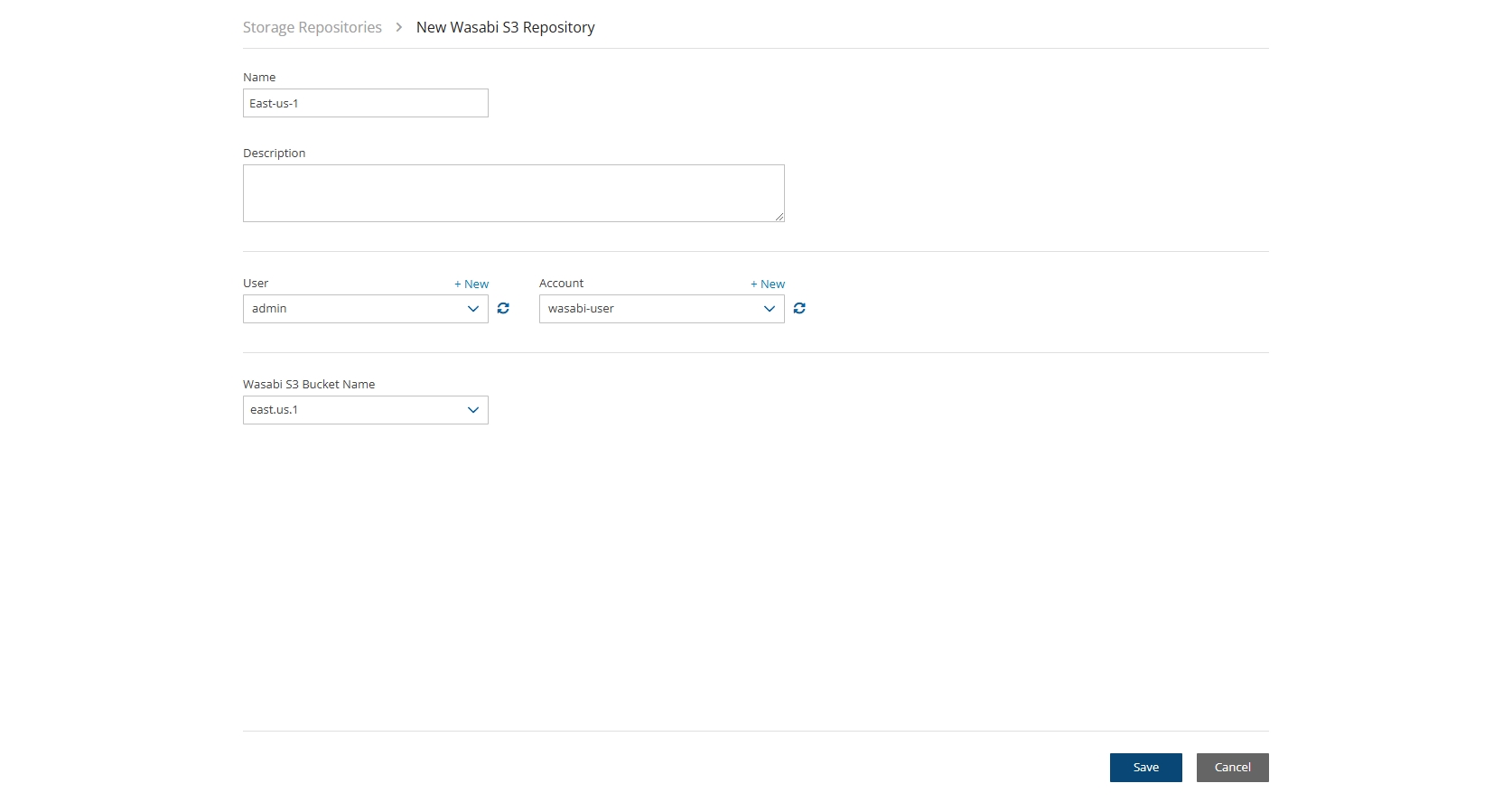The image size is (1512, 802).
Task: Grab the Description box resize handle
Action: pos(779,217)
